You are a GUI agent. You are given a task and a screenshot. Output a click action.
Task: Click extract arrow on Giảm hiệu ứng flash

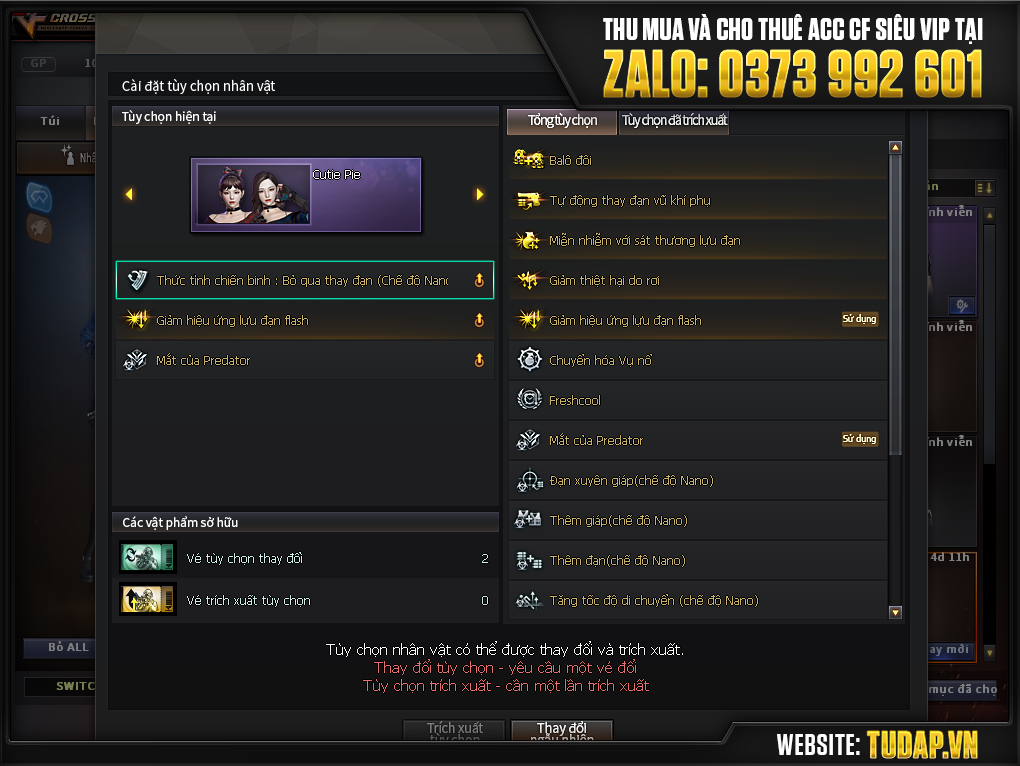479,320
